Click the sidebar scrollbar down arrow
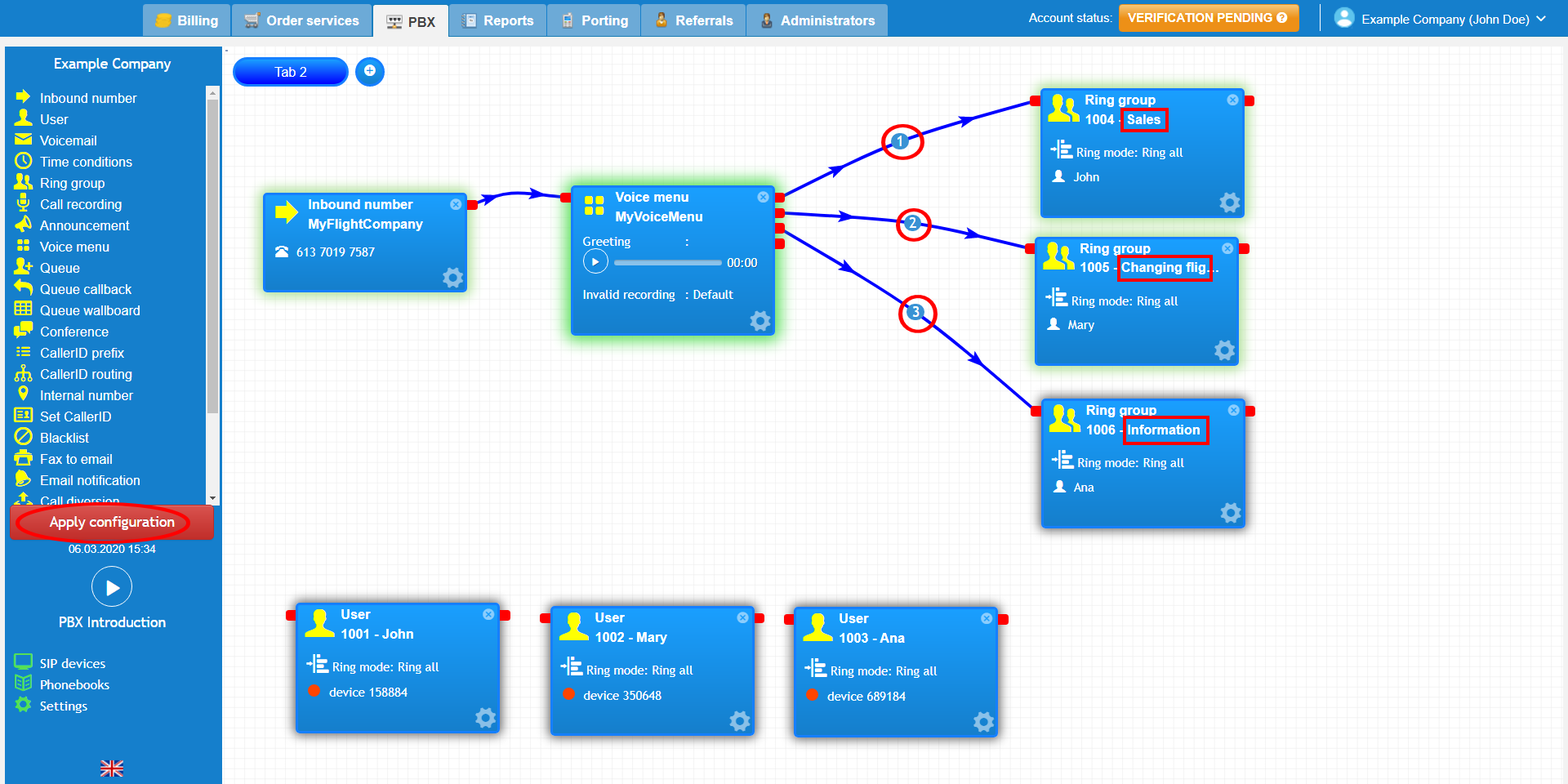This screenshot has height=784, width=1568. pos(212,498)
